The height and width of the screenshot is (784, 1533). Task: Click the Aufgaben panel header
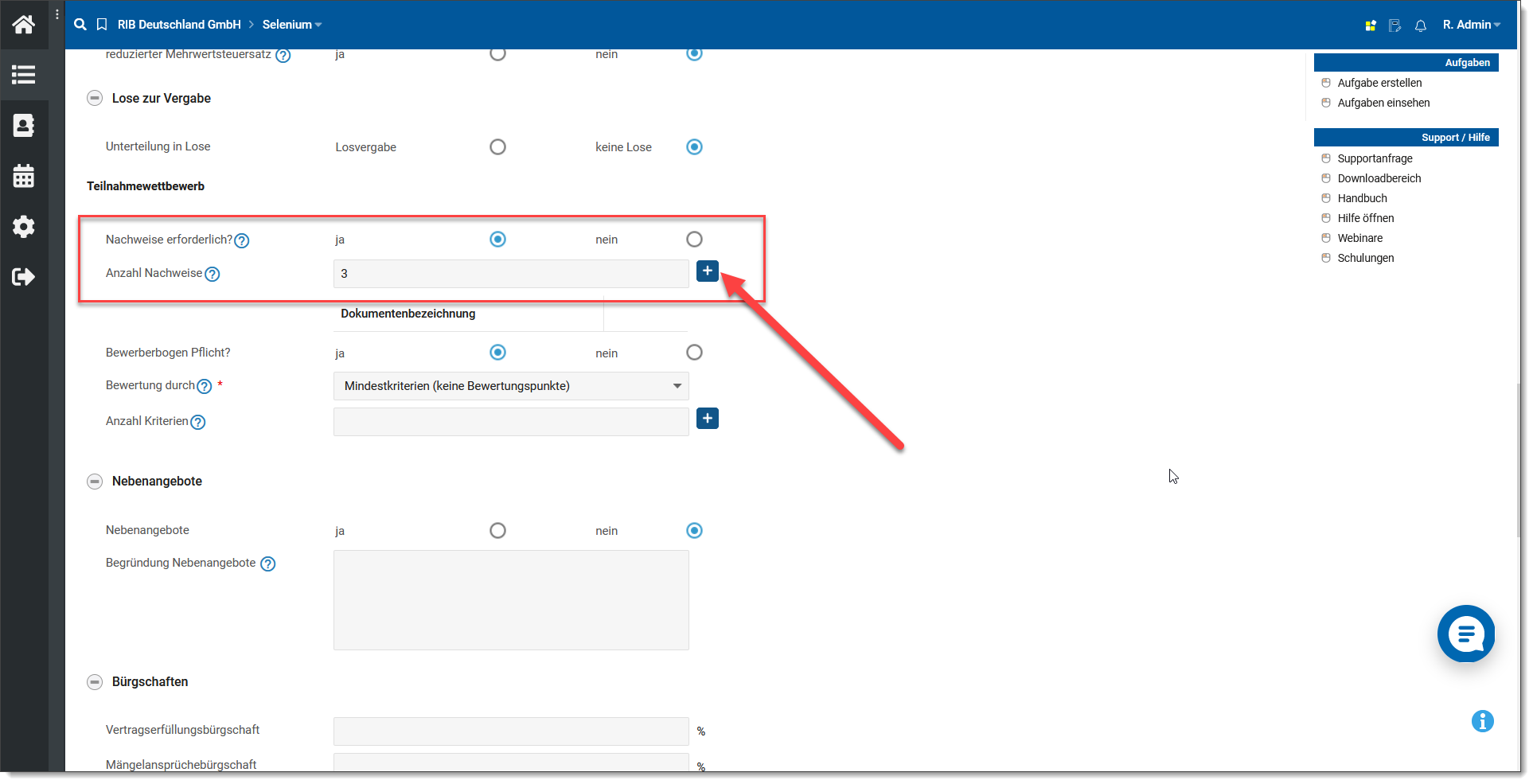click(x=1406, y=63)
